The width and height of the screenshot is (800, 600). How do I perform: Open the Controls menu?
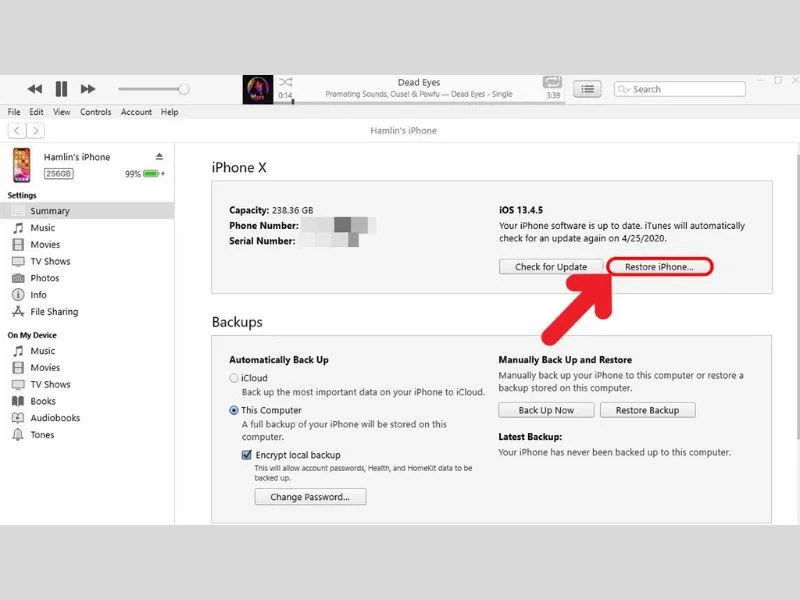(x=95, y=112)
